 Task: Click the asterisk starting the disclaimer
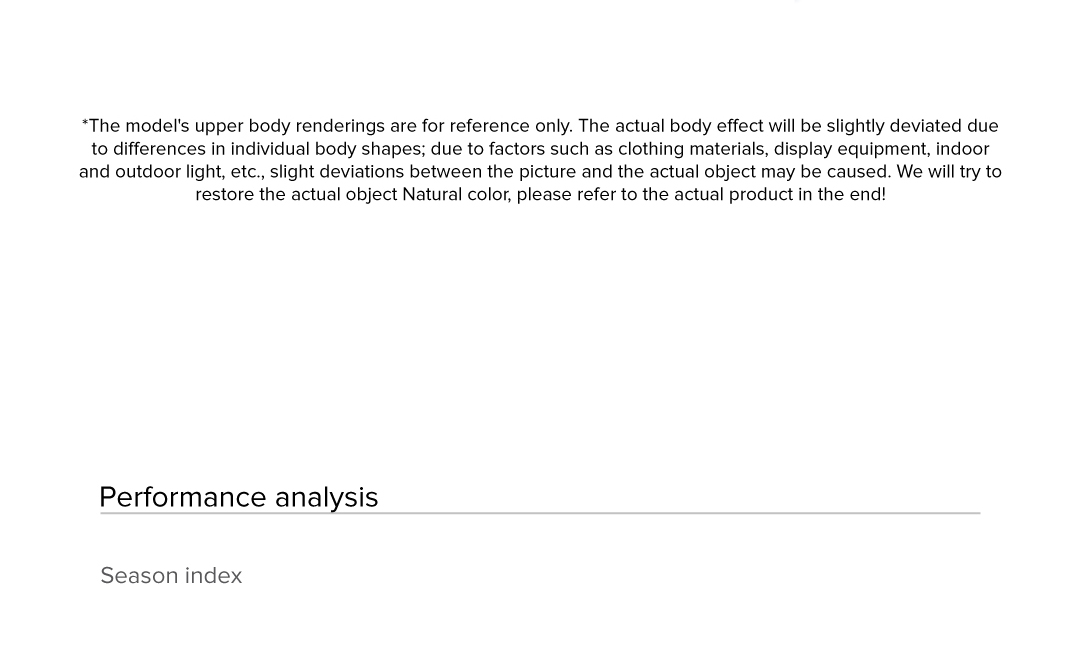(85, 124)
